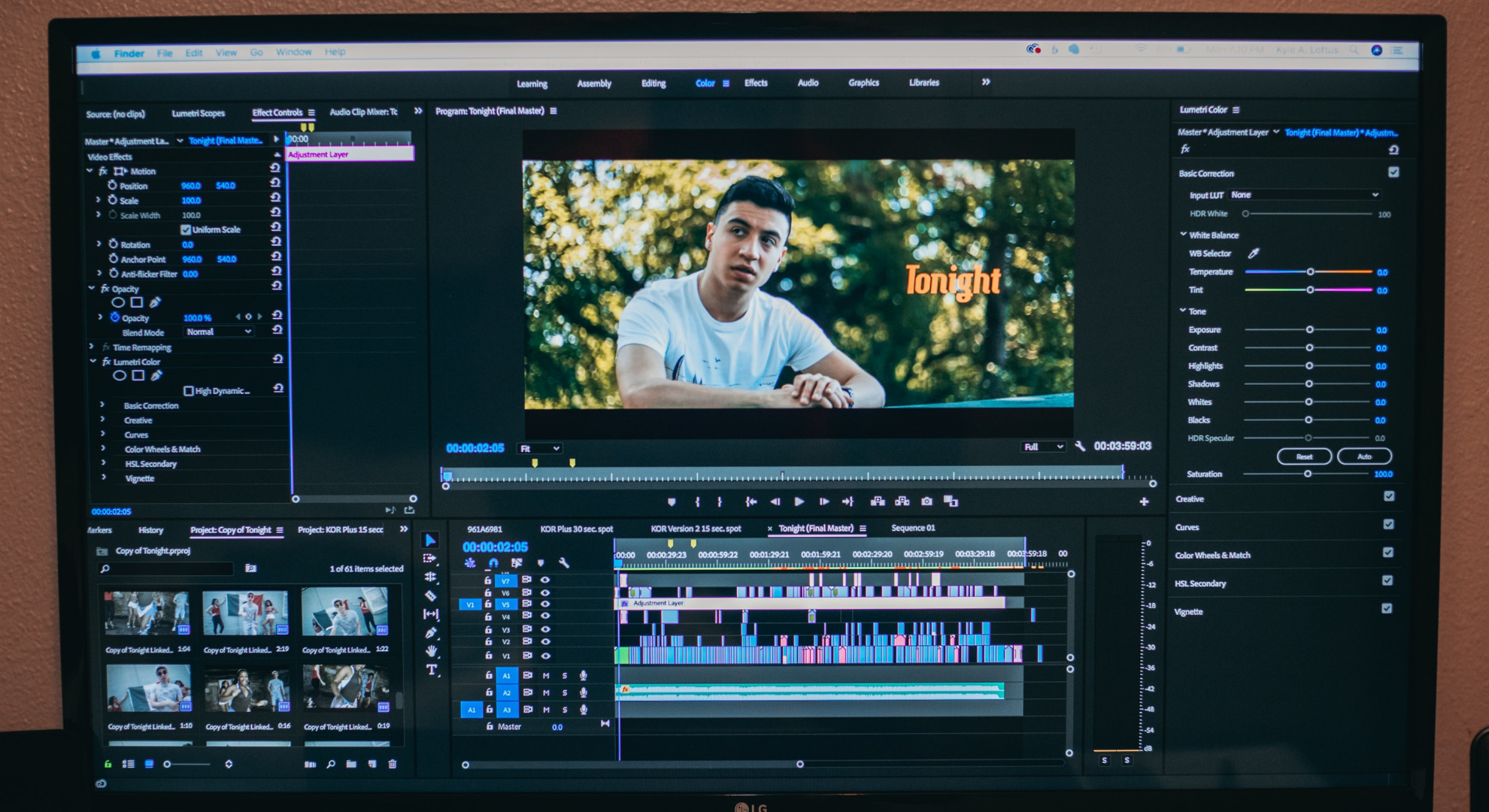1489x812 pixels.
Task: Click the Export Frame camera icon
Action: click(926, 501)
